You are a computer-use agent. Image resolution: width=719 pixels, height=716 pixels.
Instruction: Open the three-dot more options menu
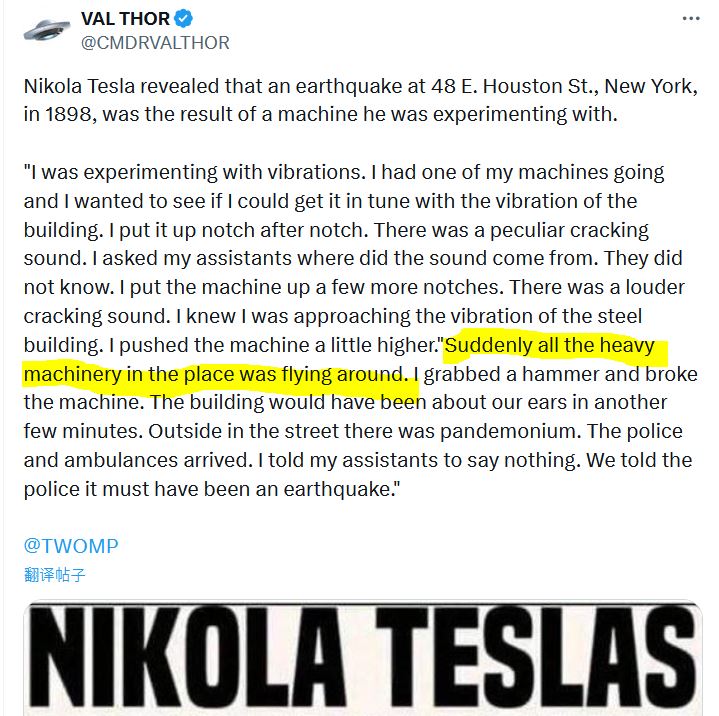click(690, 20)
